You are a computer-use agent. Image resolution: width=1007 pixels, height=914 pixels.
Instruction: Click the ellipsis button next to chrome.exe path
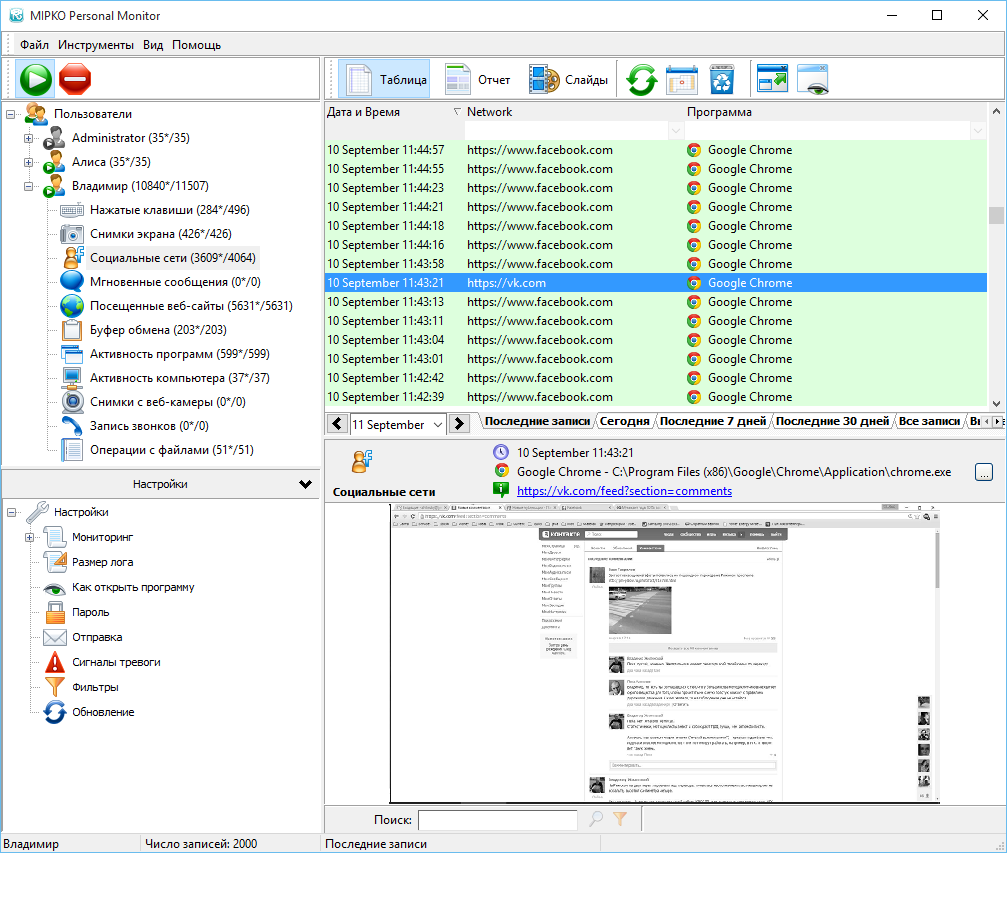[x=983, y=472]
